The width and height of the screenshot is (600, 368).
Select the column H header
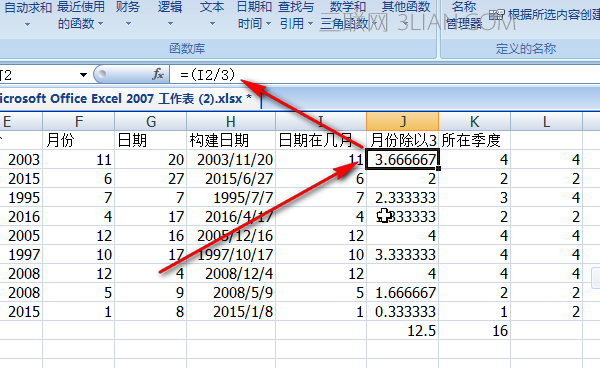231,121
